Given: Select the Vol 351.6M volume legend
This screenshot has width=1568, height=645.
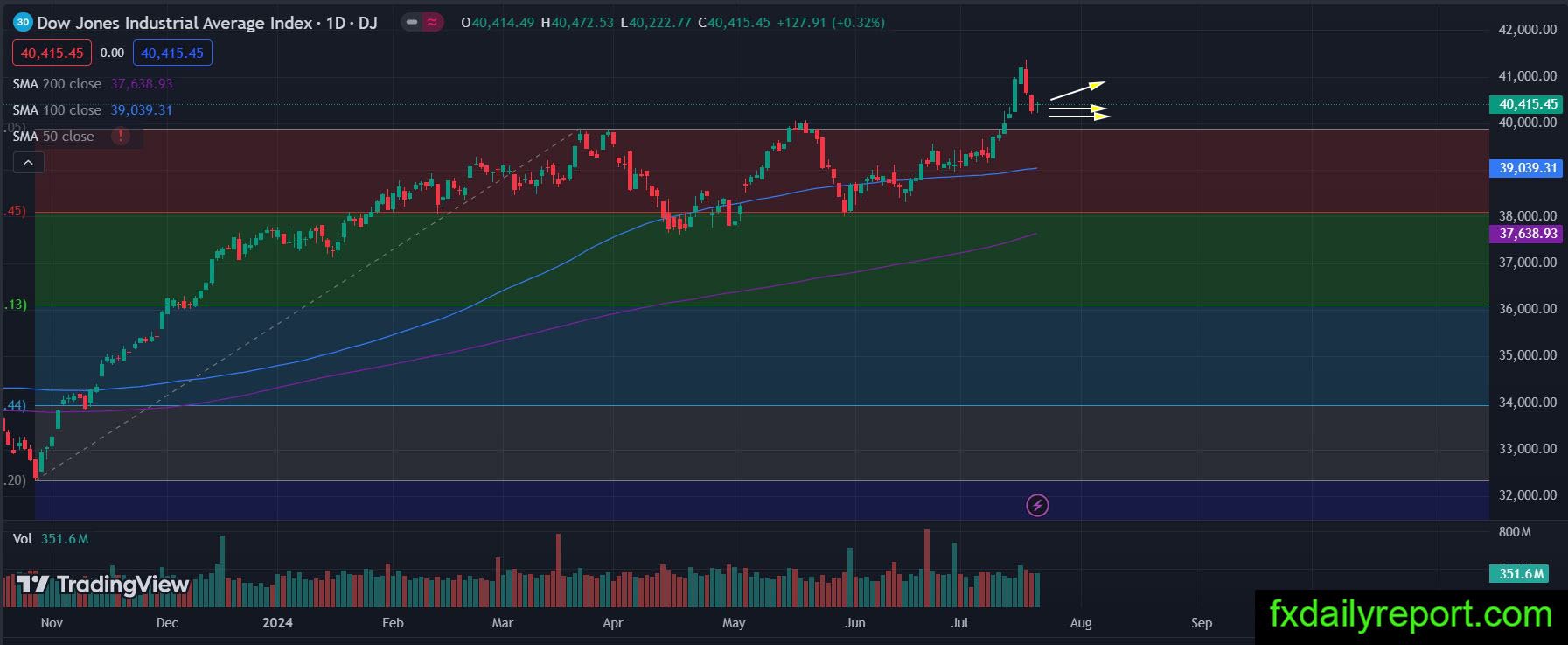Looking at the screenshot, I should 51,539.
